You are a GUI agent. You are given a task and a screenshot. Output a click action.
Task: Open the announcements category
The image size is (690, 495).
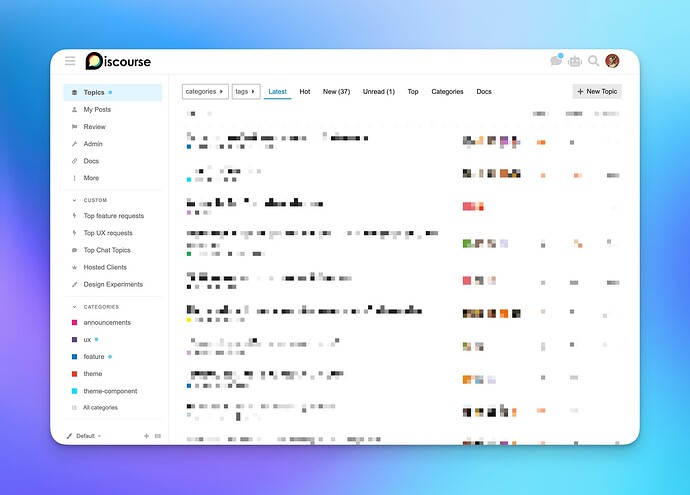coord(107,323)
